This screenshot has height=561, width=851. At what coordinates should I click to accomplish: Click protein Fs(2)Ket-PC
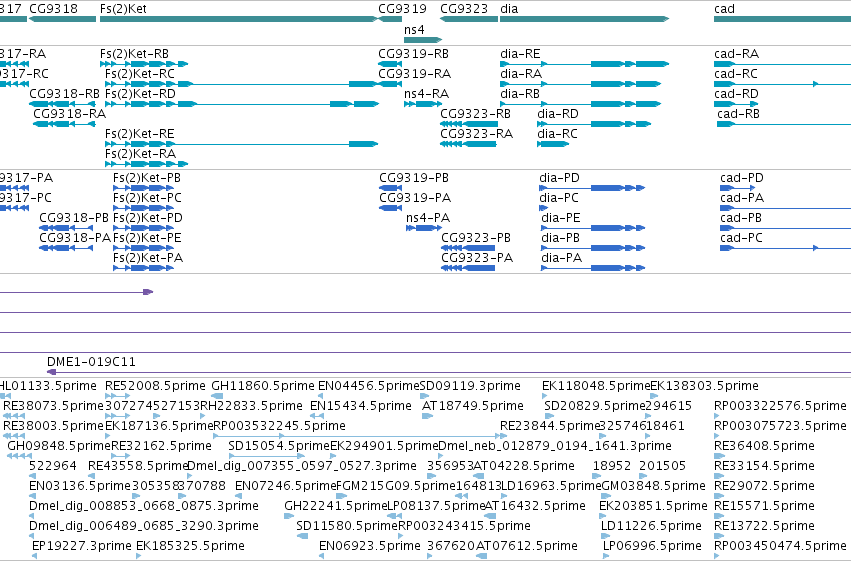pyautogui.click(x=147, y=198)
